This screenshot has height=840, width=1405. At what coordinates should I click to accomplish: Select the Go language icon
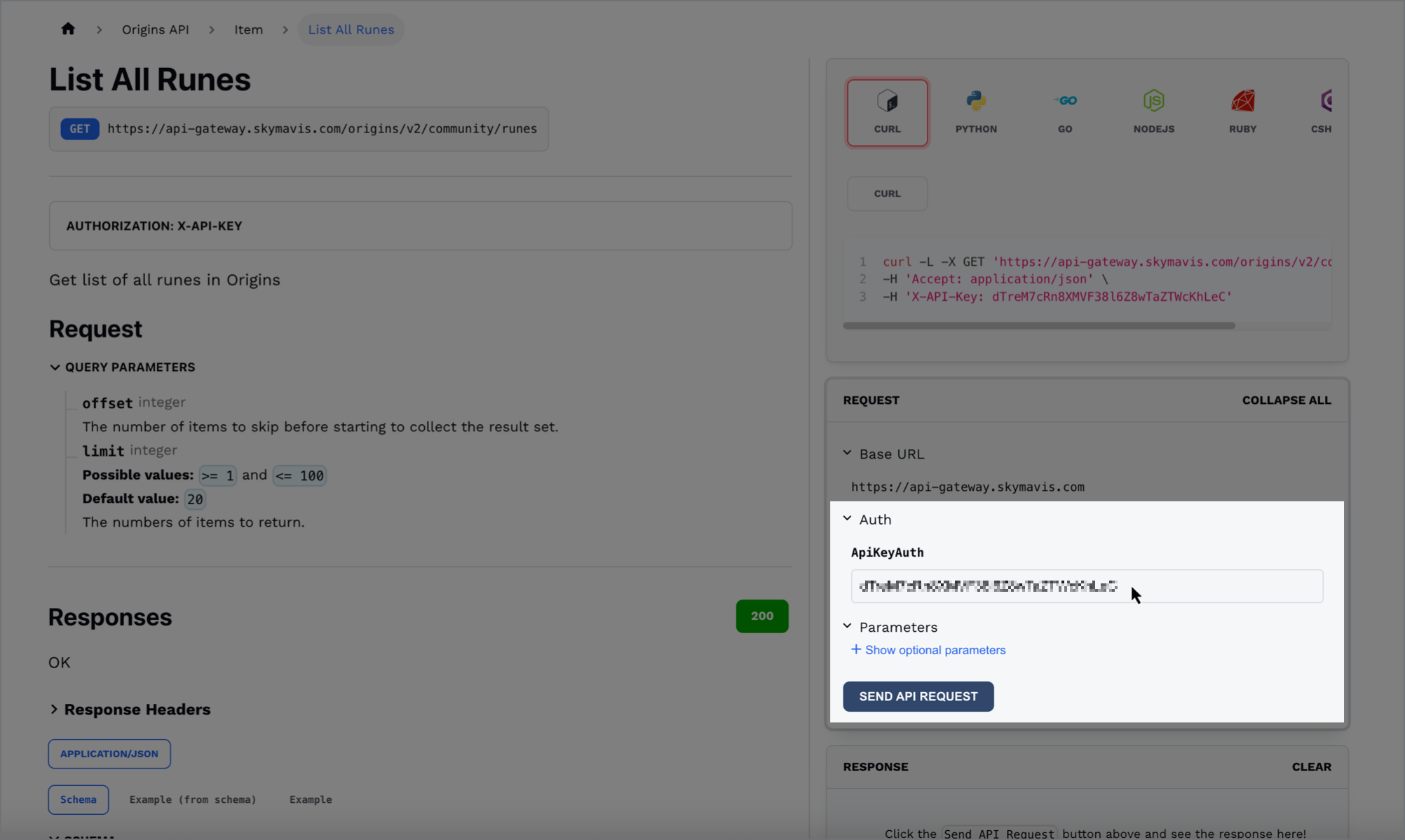(1065, 112)
